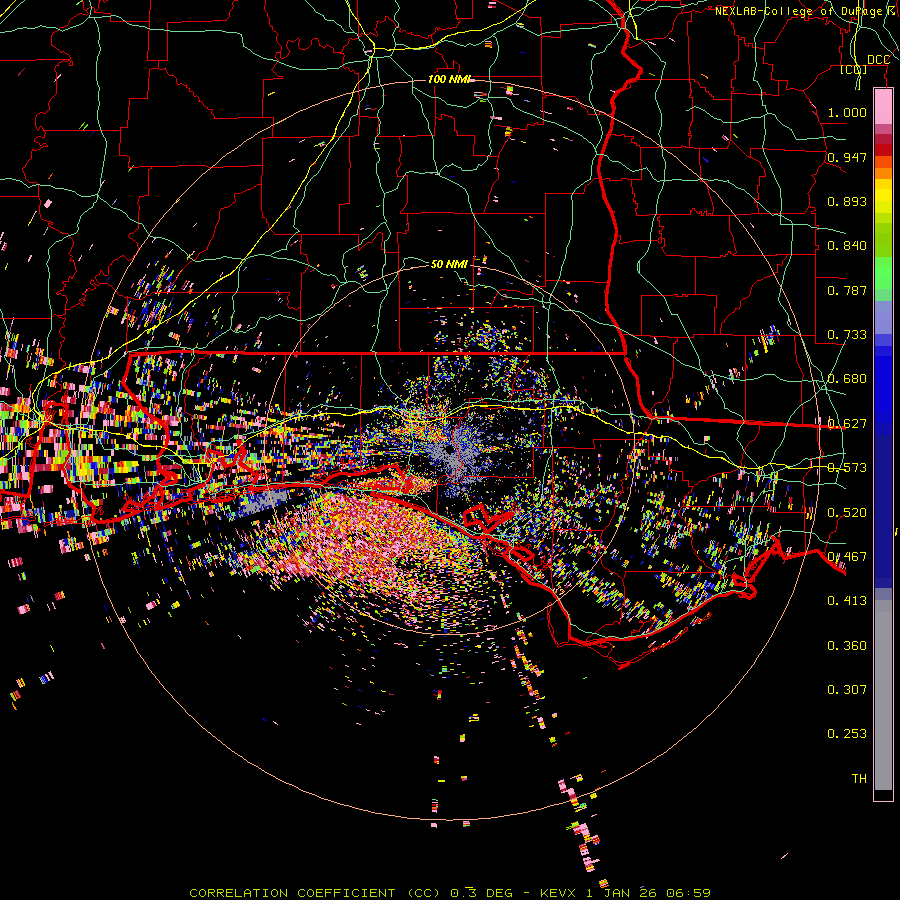Select the 0.307 legend value
Viewport: 900px width, 900px height.
coord(847,689)
